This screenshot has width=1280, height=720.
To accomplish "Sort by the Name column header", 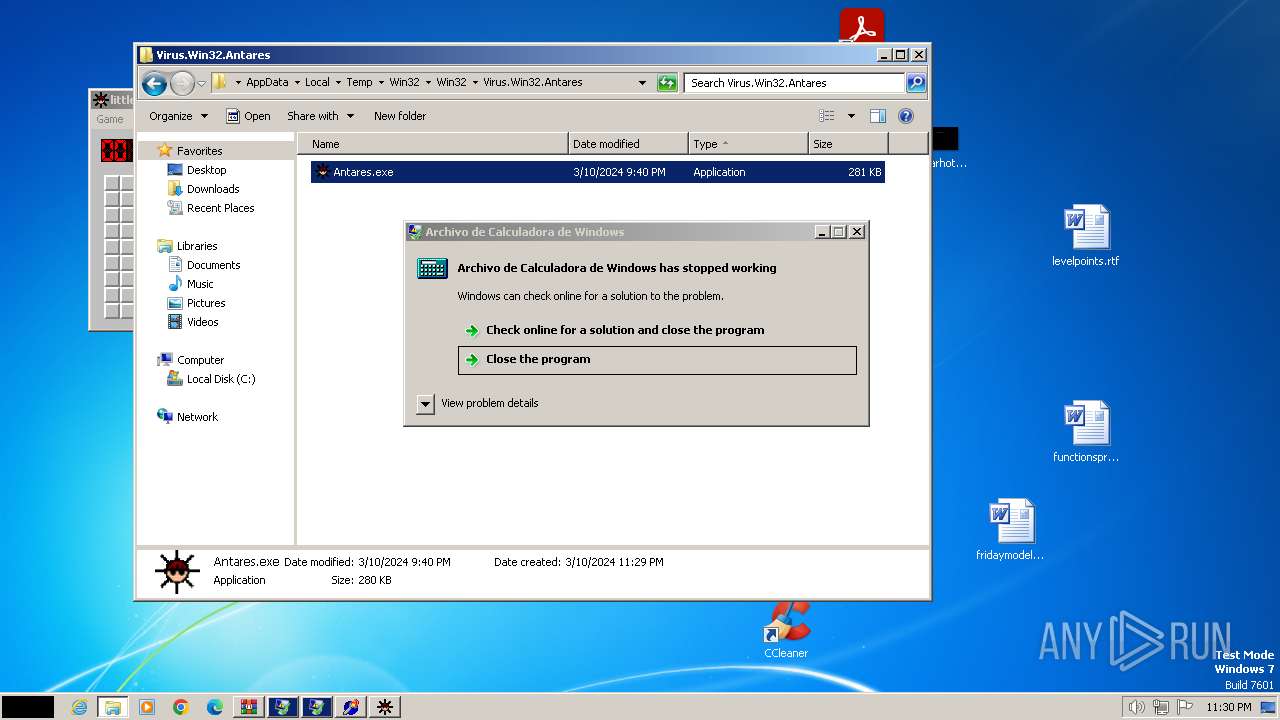I will [433, 144].
